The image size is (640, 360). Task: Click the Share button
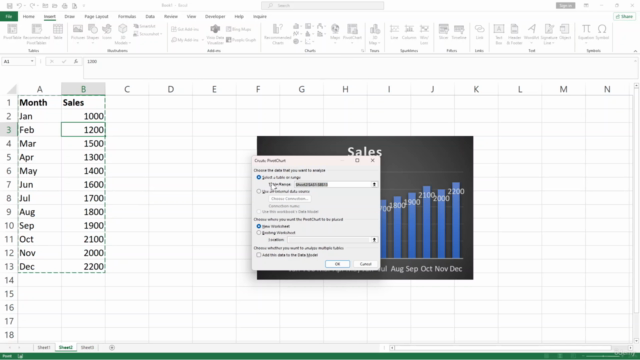coord(624,16)
